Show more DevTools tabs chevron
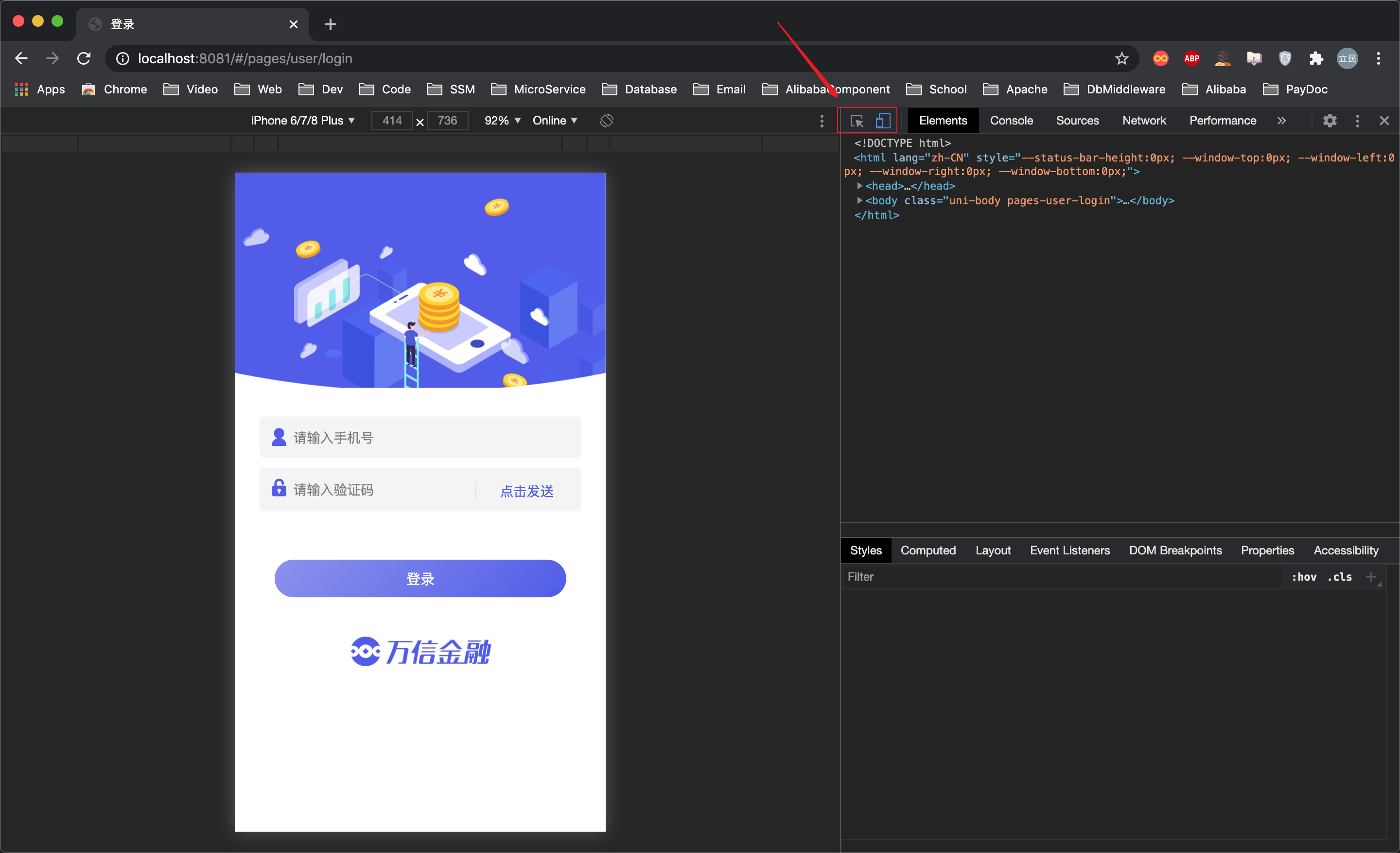The width and height of the screenshot is (1400, 853). pos(1281,121)
